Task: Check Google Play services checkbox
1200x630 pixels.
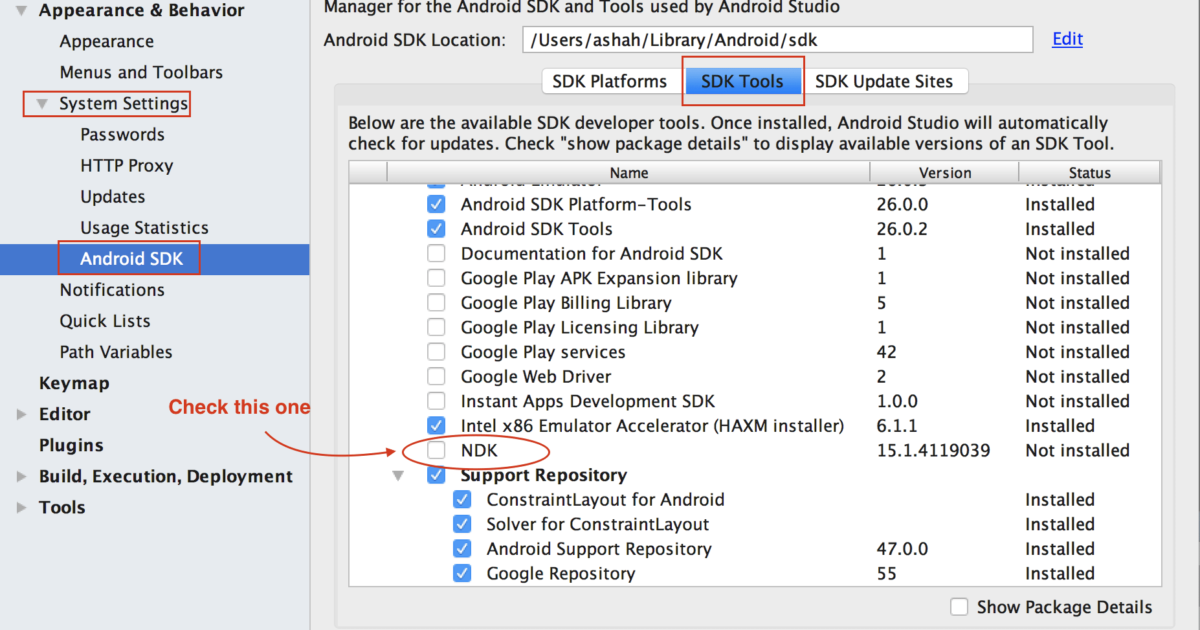Action: (x=436, y=352)
